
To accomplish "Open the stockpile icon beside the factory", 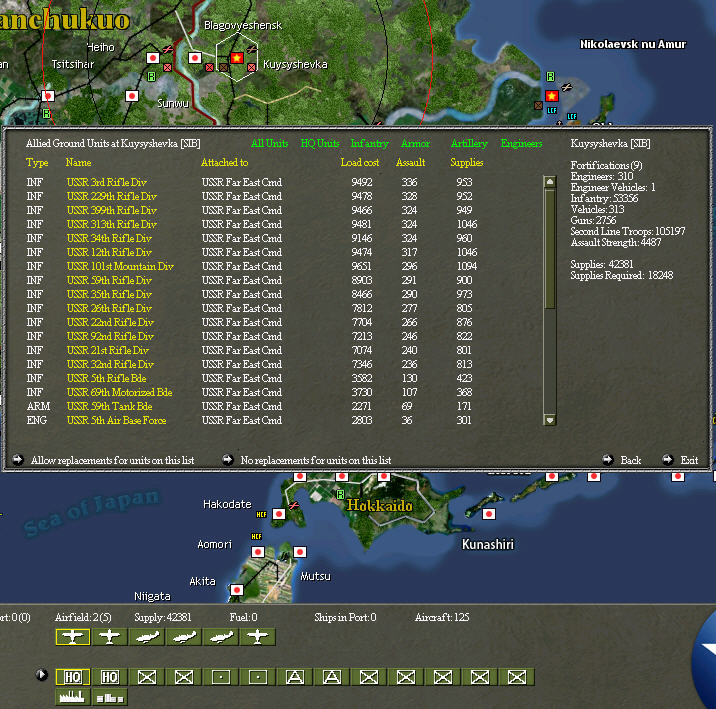I will pyautogui.click(x=110, y=697).
